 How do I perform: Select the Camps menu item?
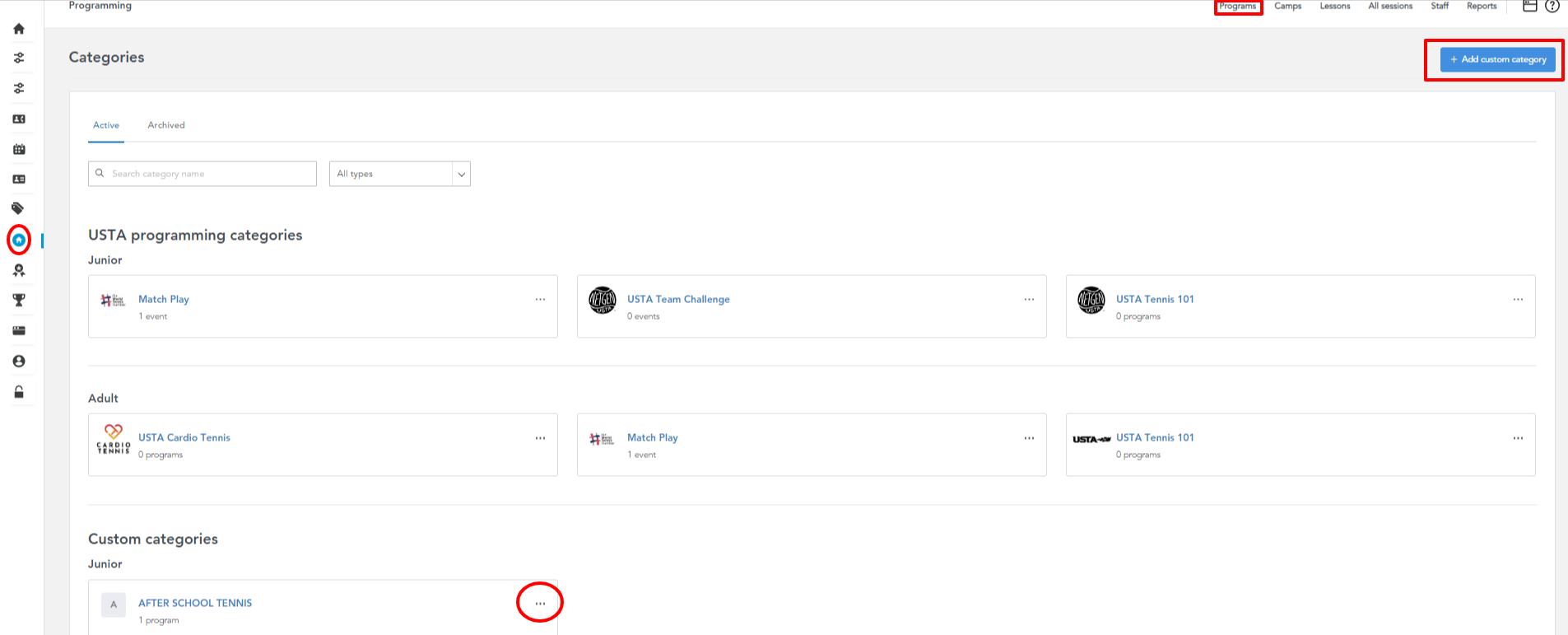point(1287,7)
